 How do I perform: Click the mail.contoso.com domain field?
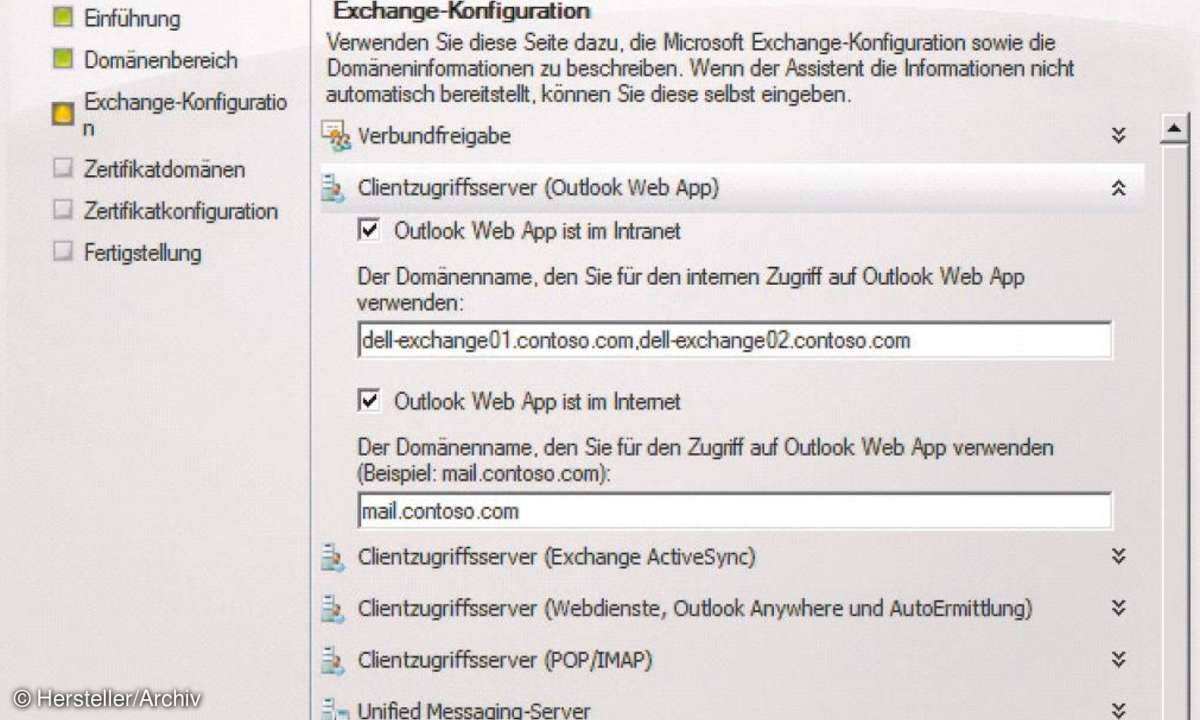tap(734, 511)
